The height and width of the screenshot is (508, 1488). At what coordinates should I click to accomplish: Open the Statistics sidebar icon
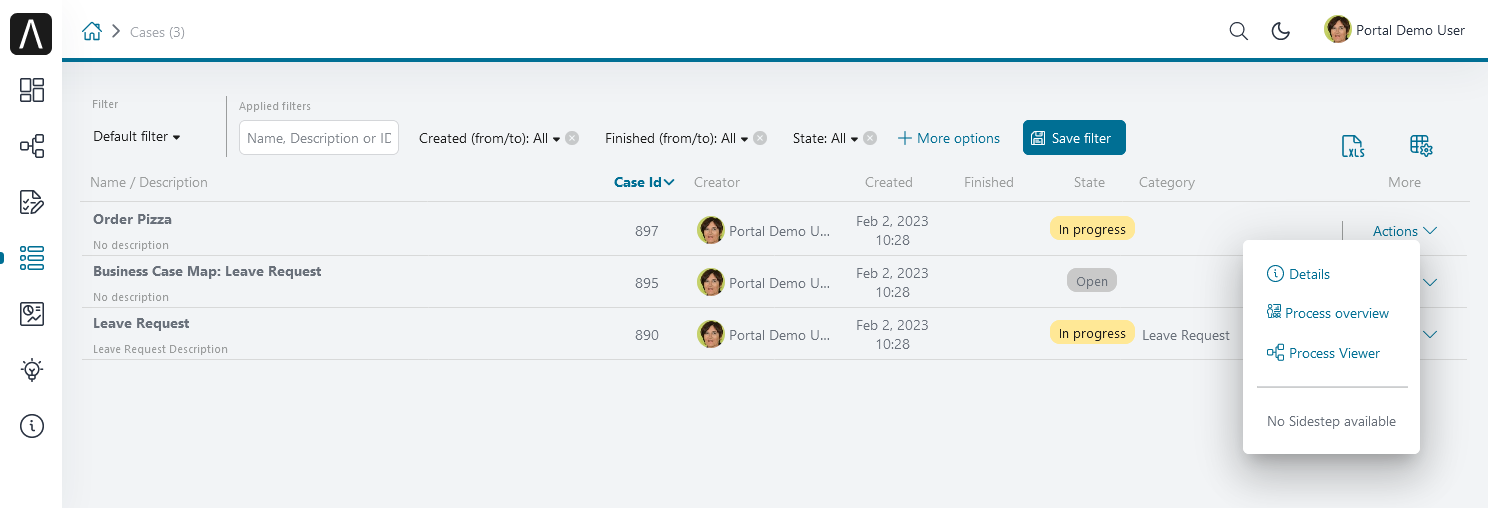[x=32, y=314]
